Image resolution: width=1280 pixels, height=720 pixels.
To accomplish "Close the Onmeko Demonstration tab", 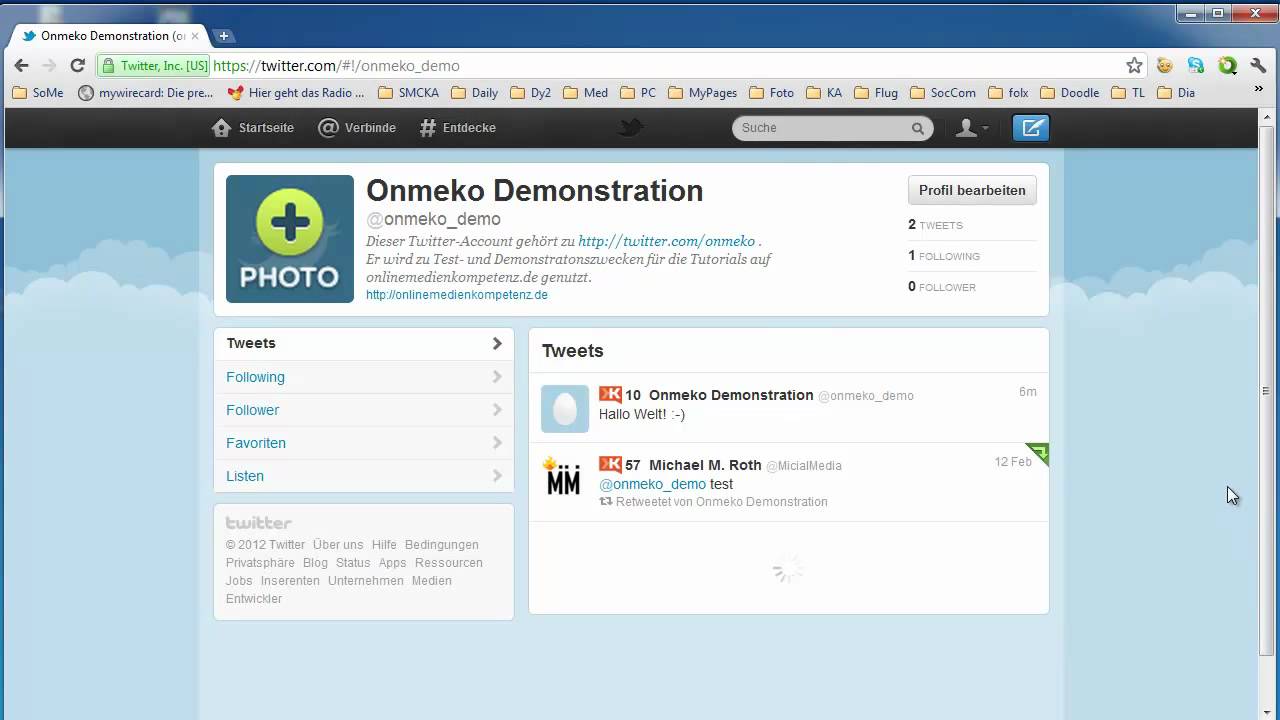I will 195,36.
